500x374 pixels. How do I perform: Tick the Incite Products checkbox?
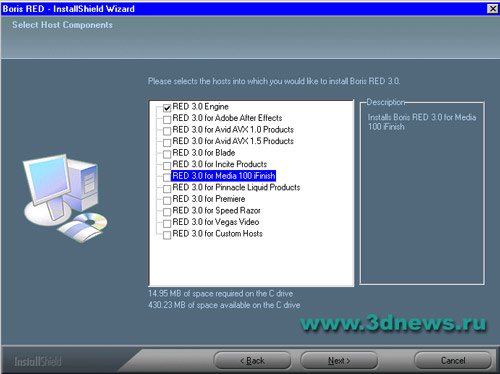point(167,166)
